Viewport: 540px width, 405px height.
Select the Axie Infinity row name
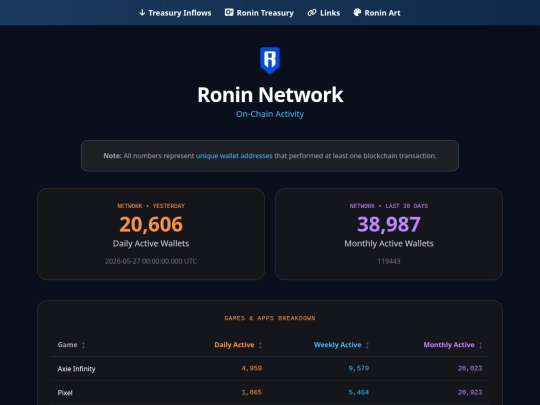pyautogui.click(x=76, y=369)
